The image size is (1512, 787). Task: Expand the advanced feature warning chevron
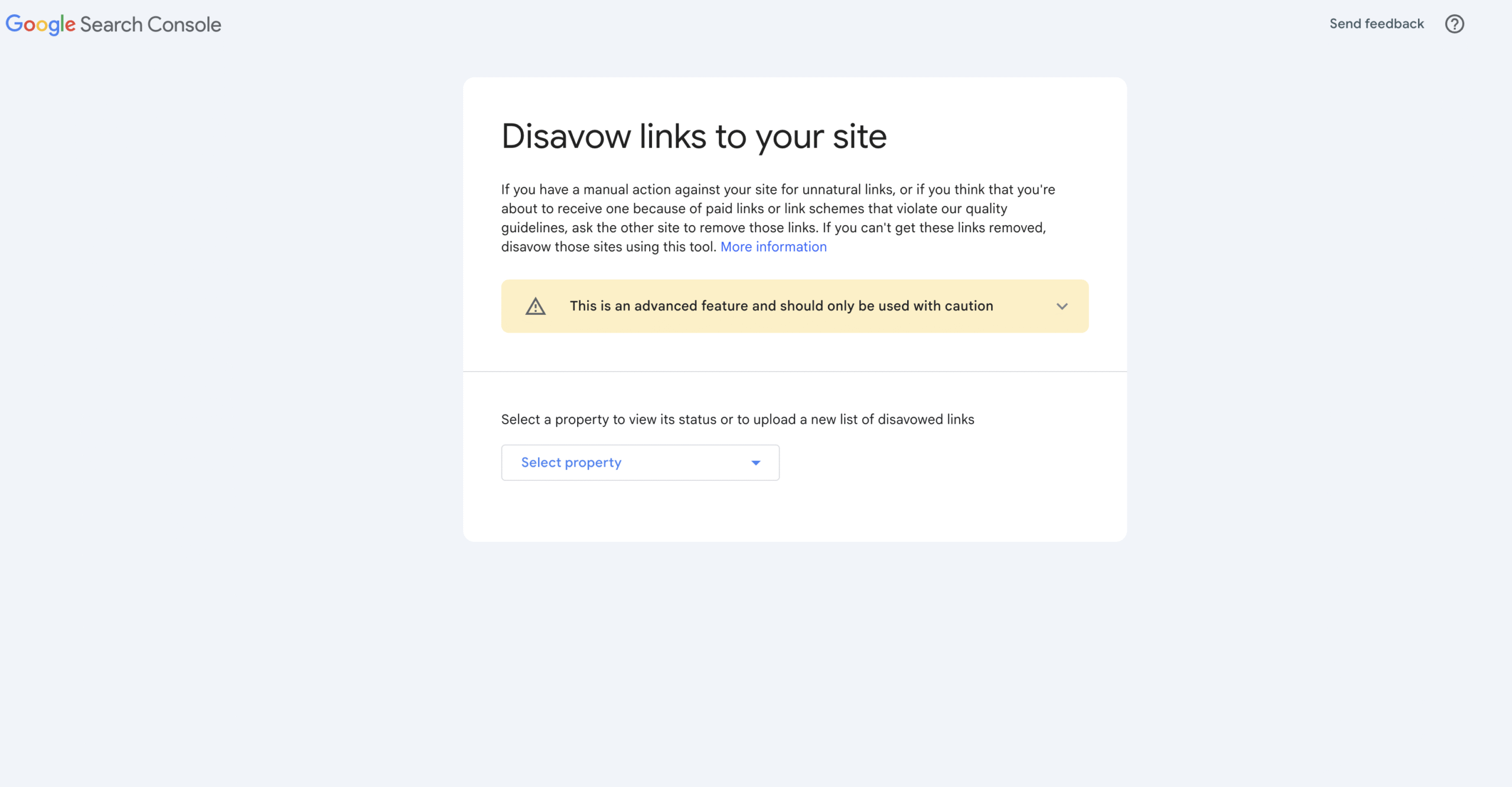click(x=1062, y=306)
